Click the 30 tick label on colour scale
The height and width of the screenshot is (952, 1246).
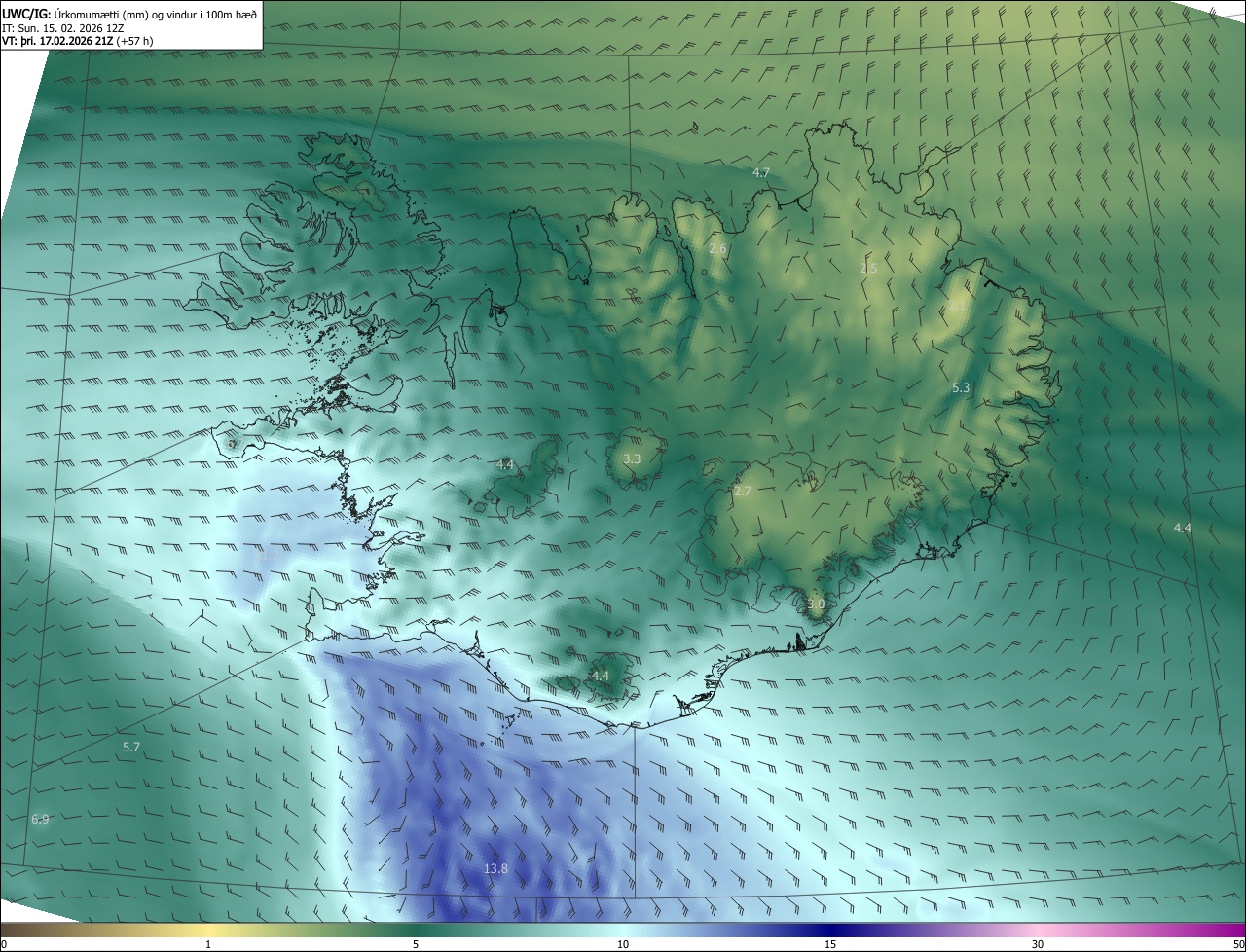pos(1038,944)
